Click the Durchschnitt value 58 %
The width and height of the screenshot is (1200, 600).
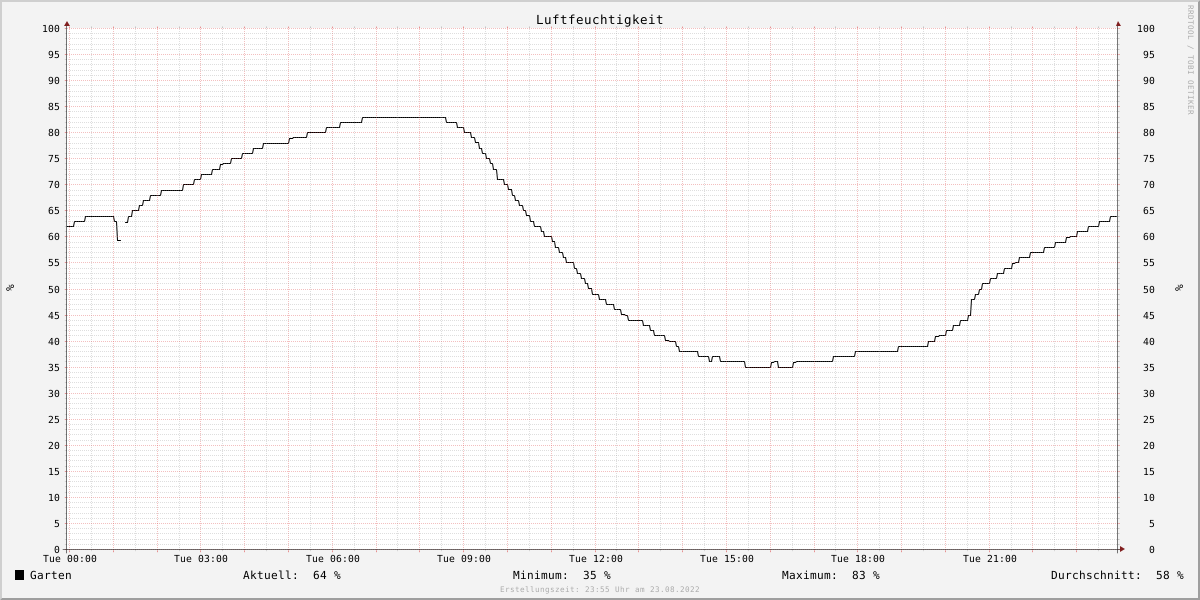pos(1170,575)
